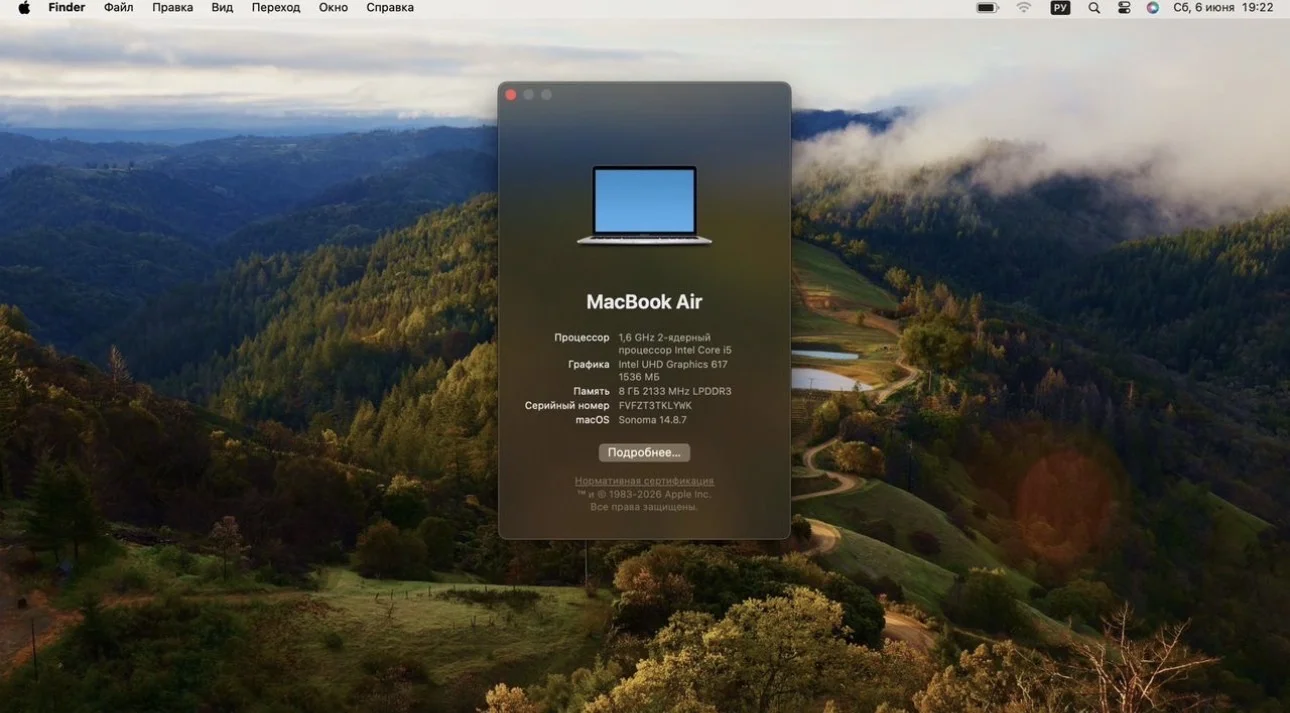Open the Правка menu

click(173, 7)
